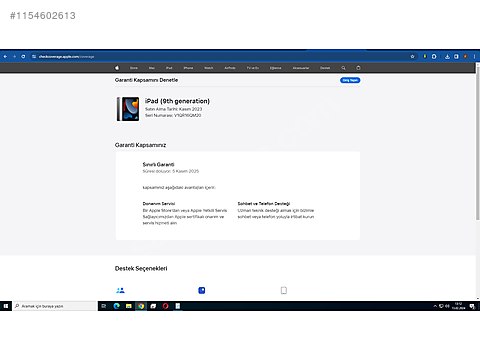Bookmark this page with the star icon
Viewport: 480px width, 360px height.
click(412, 56)
